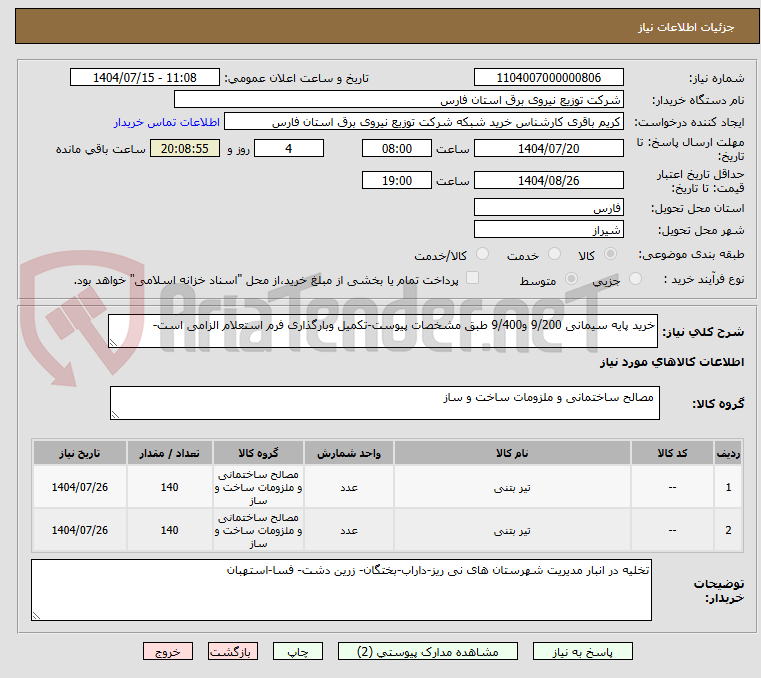This screenshot has height=678, width=761.
Task: Click the گروه کالا textarea
Action: [x=384, y=403]
